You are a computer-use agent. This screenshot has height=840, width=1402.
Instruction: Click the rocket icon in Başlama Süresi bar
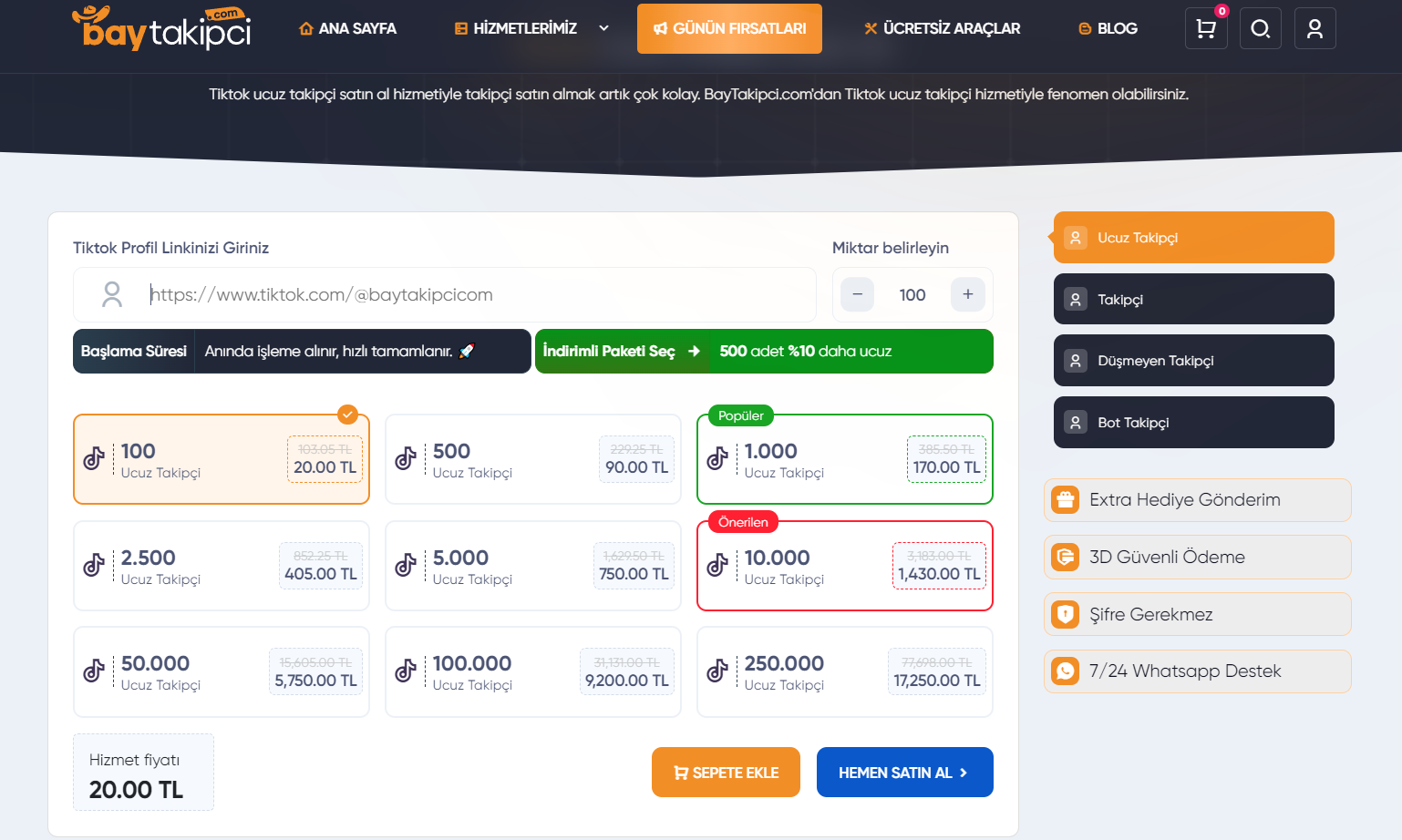pyautogui.click(x=467, y=351)
